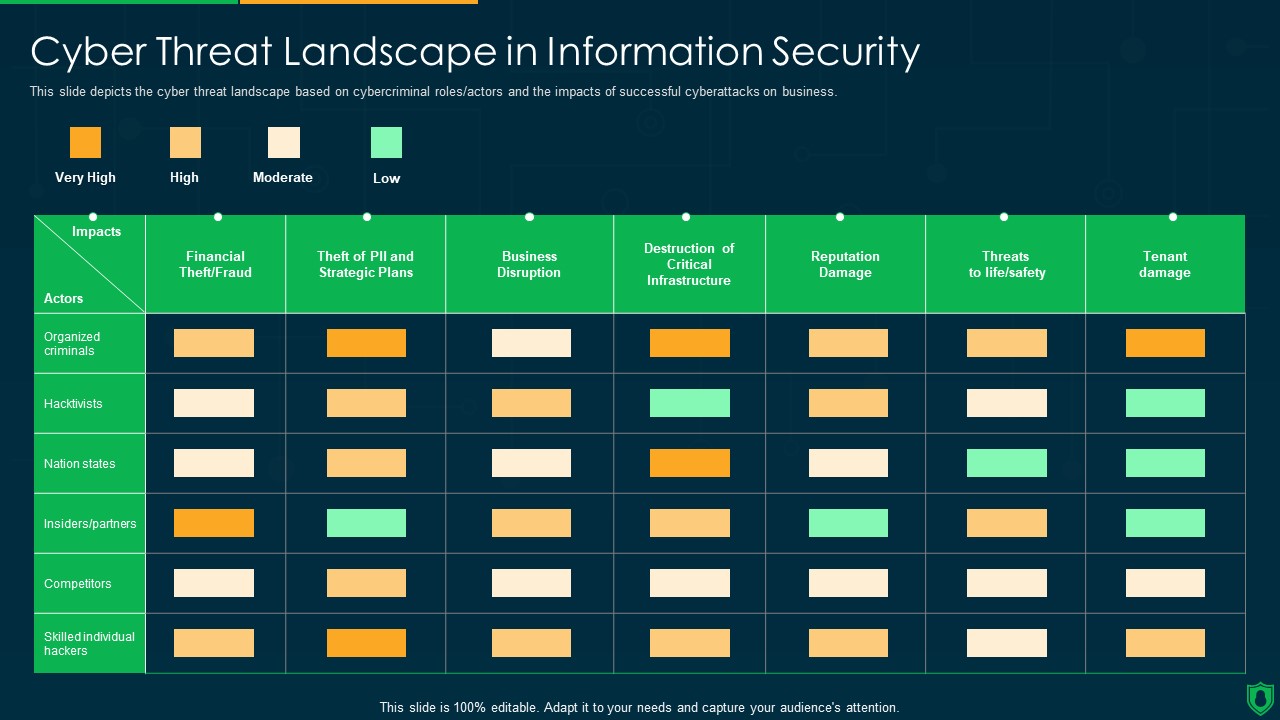1280x720 pixels.
Task: Click Skilled individual hackers Tenant damage box
Action: (1165, 643)
